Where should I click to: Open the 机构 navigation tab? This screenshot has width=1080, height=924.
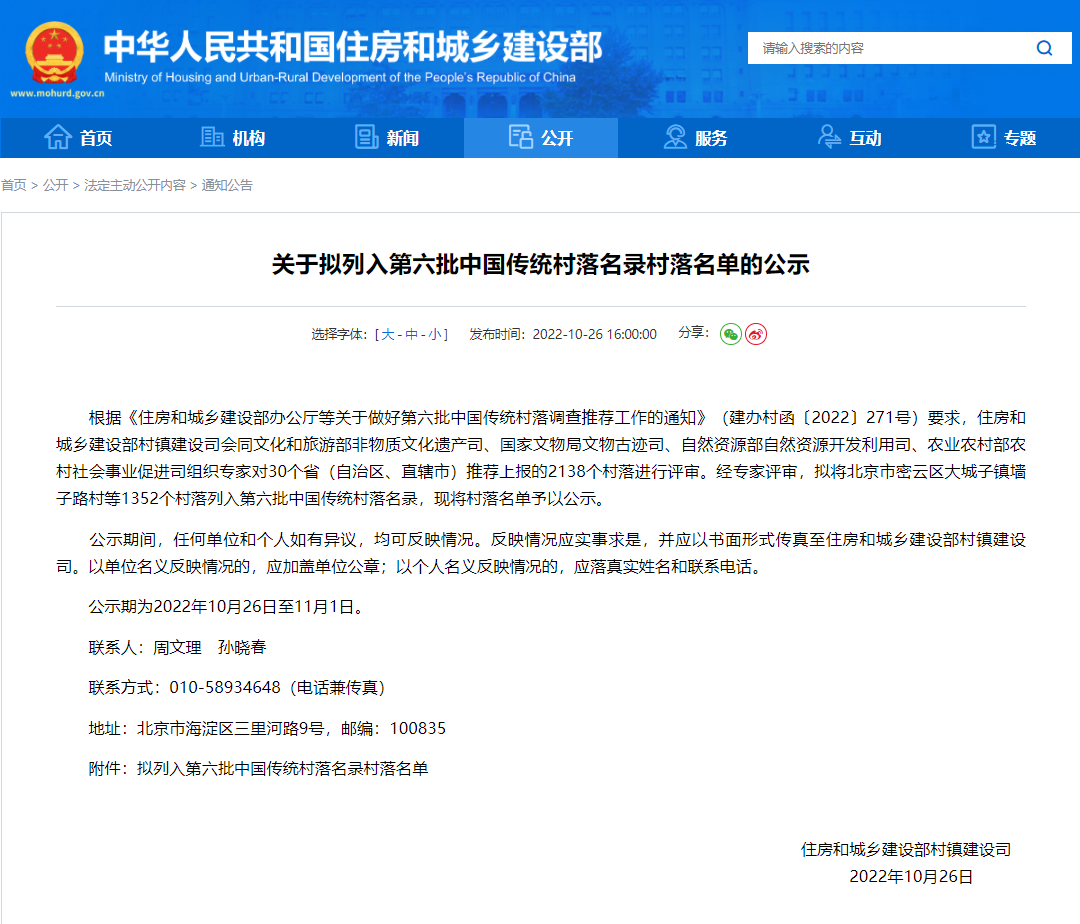tap(231, 138)
